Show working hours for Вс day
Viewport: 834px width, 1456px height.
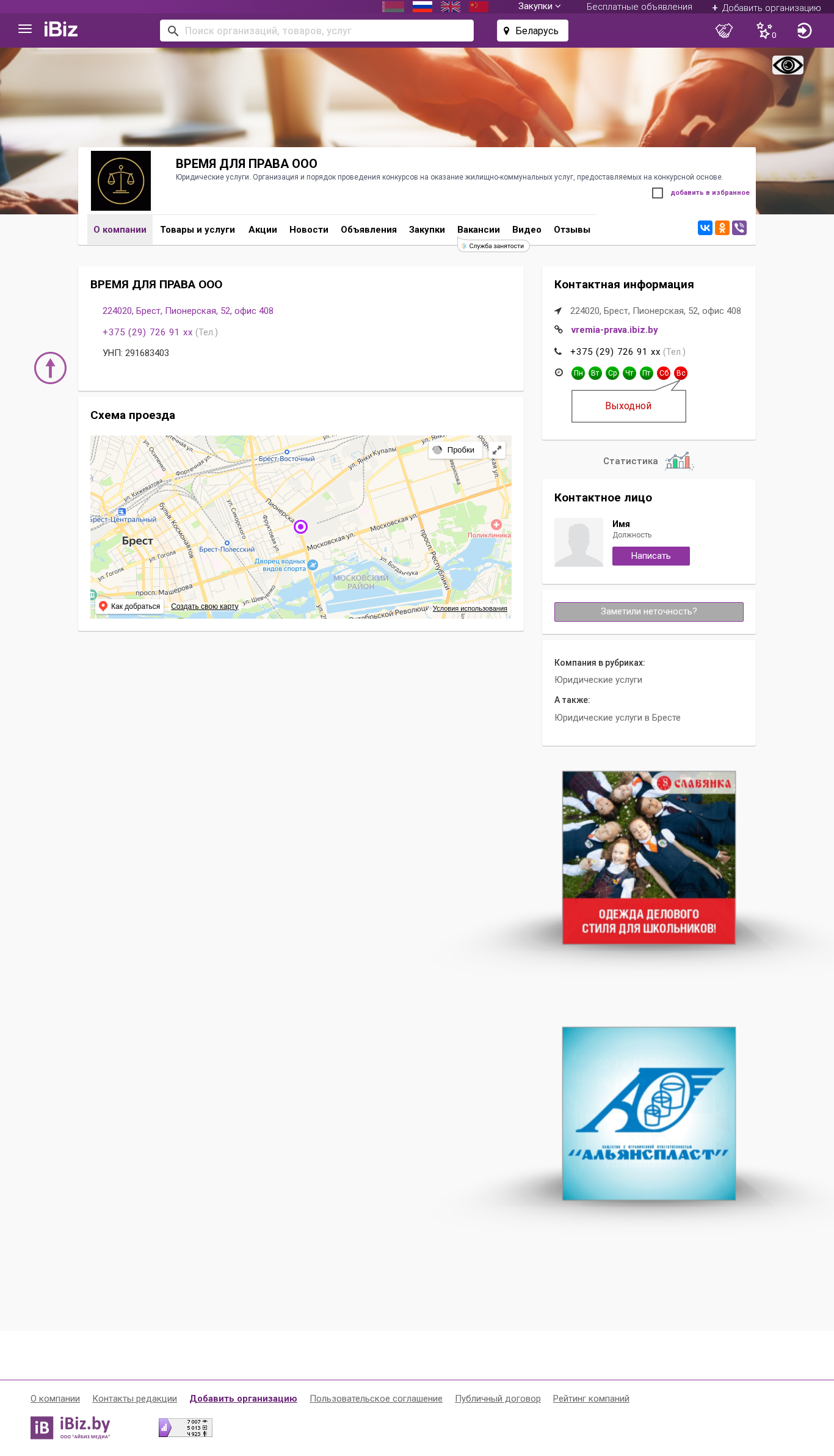681,373
